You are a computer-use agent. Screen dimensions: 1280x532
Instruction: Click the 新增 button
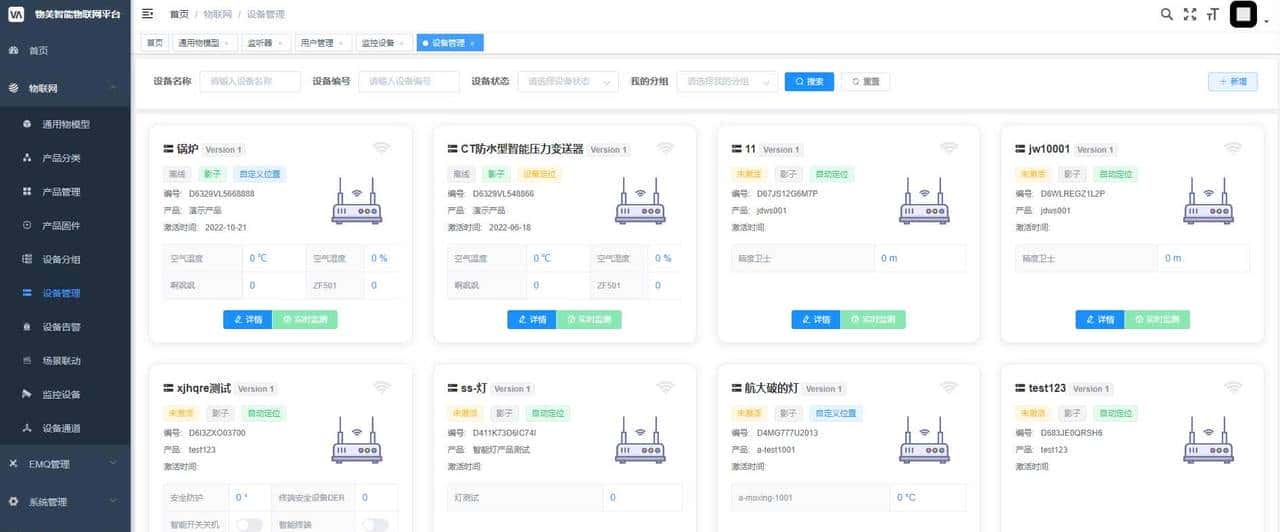coord(1232,82)
